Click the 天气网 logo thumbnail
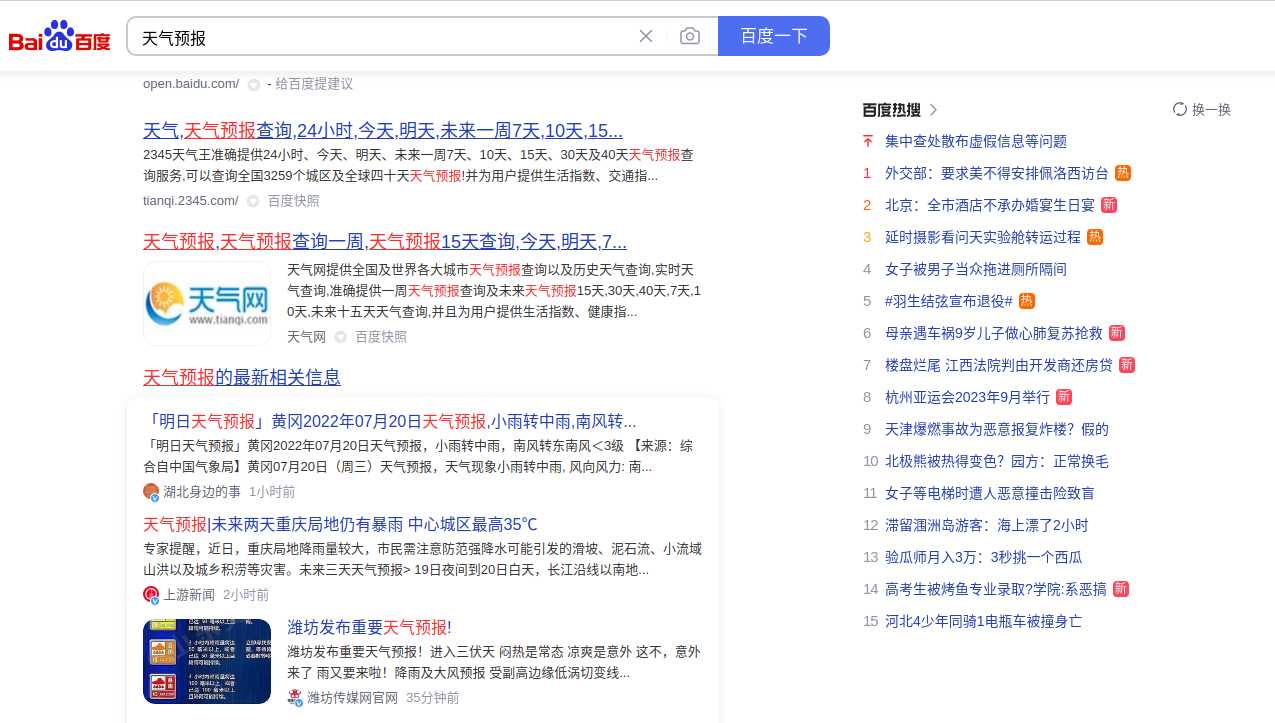1275x723 pixels. coord(207,304)
